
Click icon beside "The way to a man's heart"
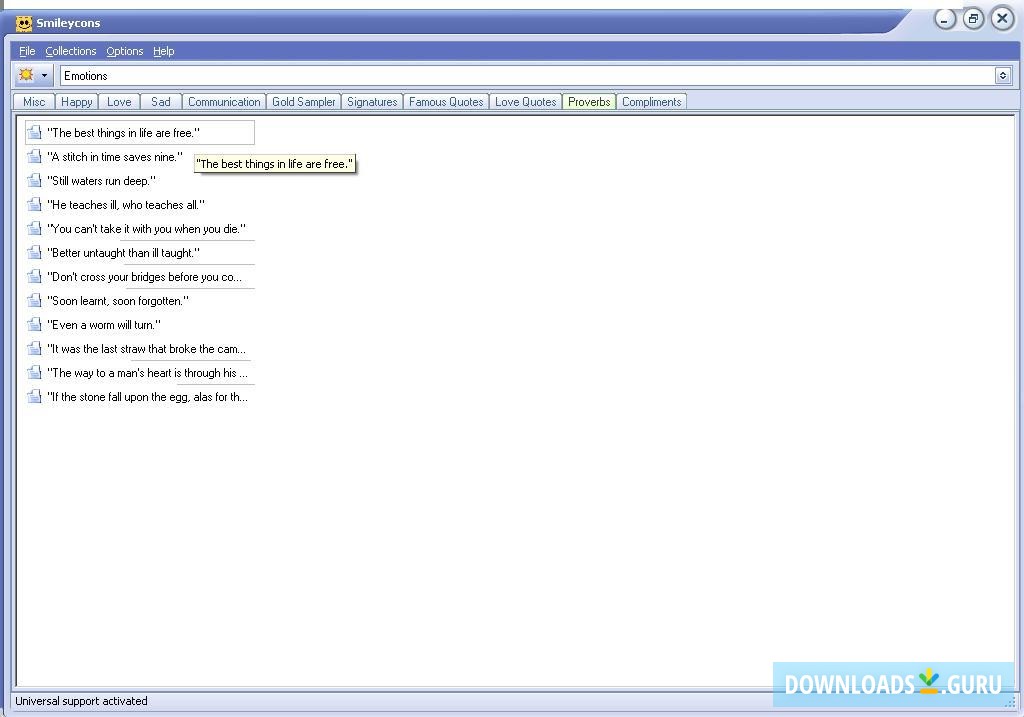35,373
